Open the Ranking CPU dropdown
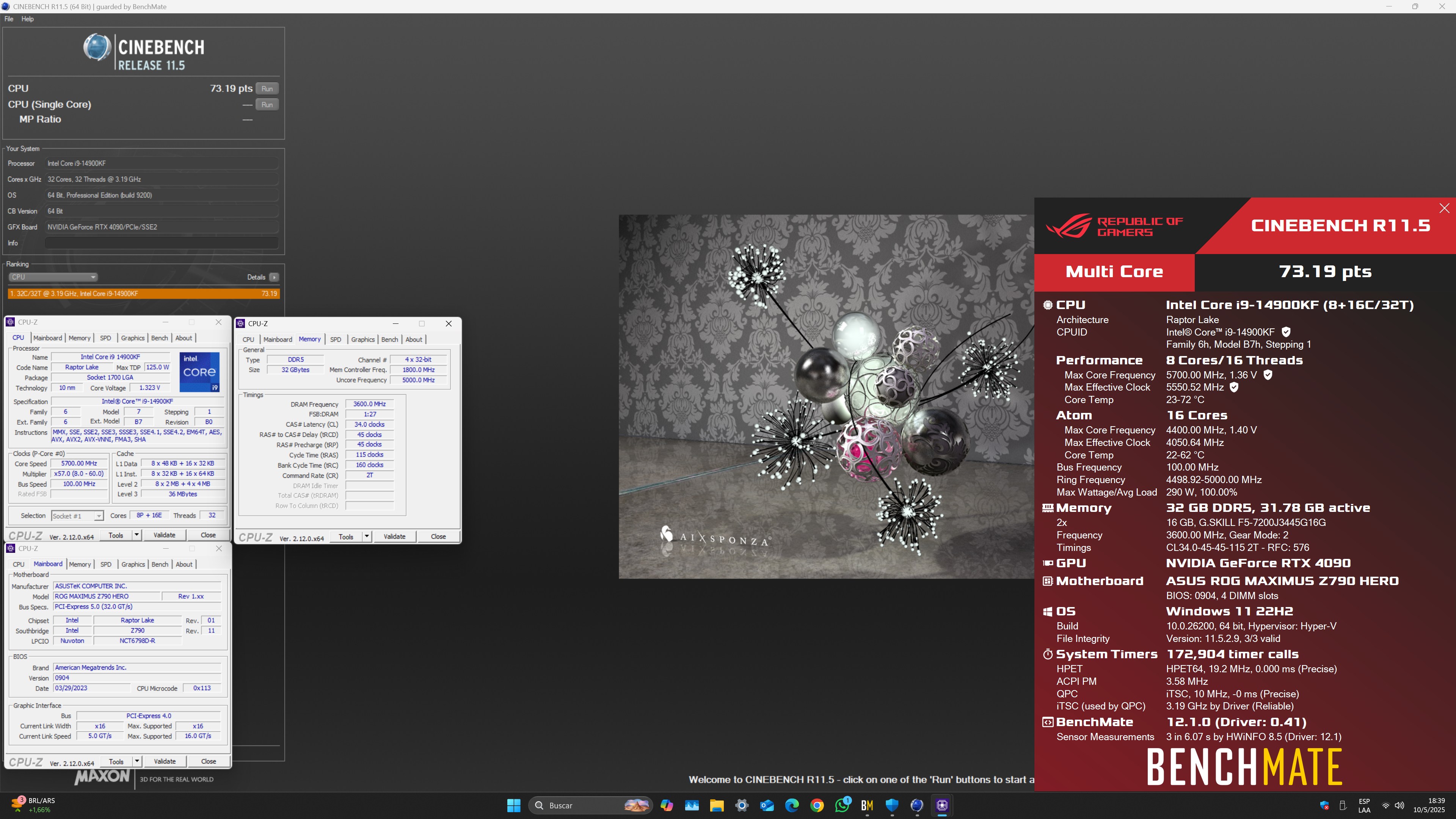Image resolution: width=1456 pixels, height=819 pixels. 53,277
